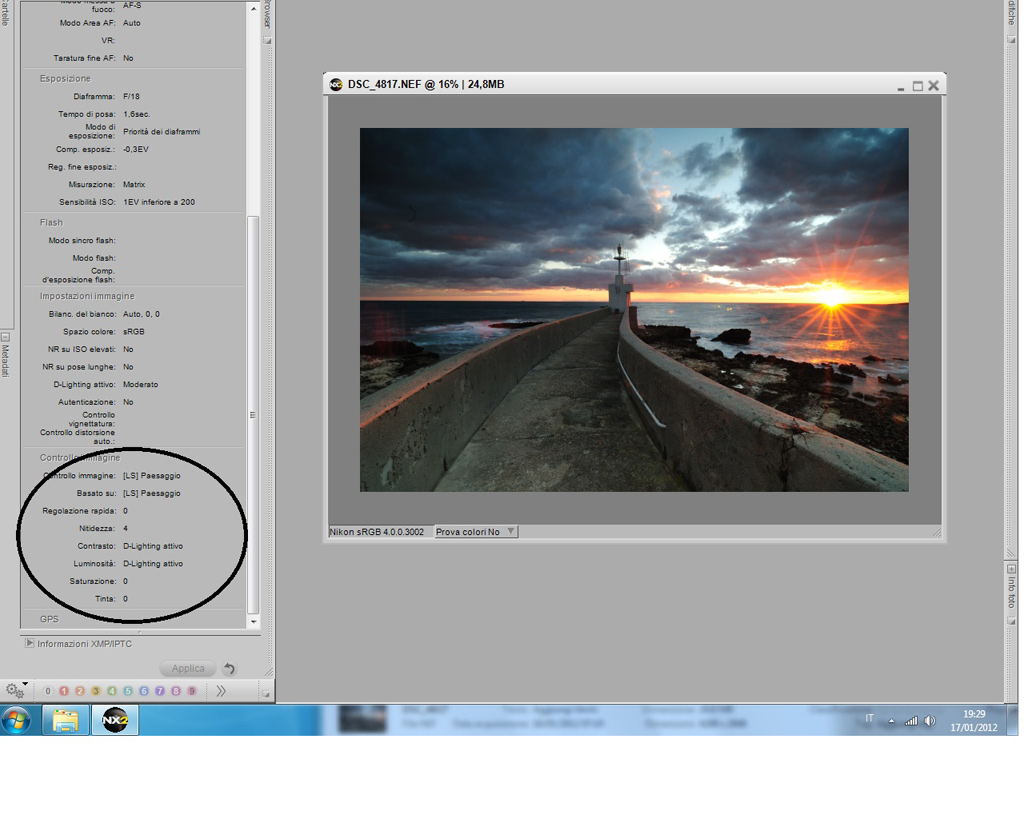The image size is (1024, 819).
Task: Select the Contrasto value D-Lighting attivo
Action: tap(153, 546)
